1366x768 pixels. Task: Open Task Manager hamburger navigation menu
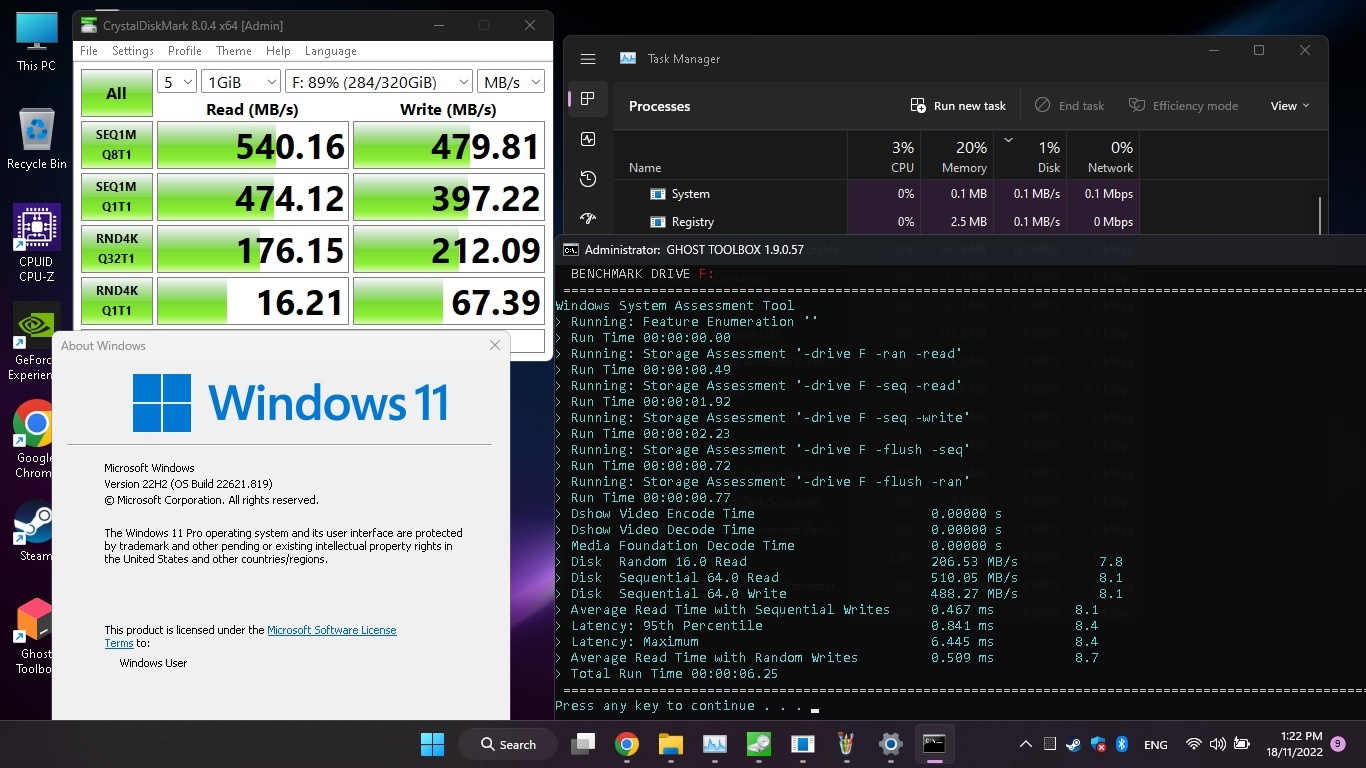(588, 59)
